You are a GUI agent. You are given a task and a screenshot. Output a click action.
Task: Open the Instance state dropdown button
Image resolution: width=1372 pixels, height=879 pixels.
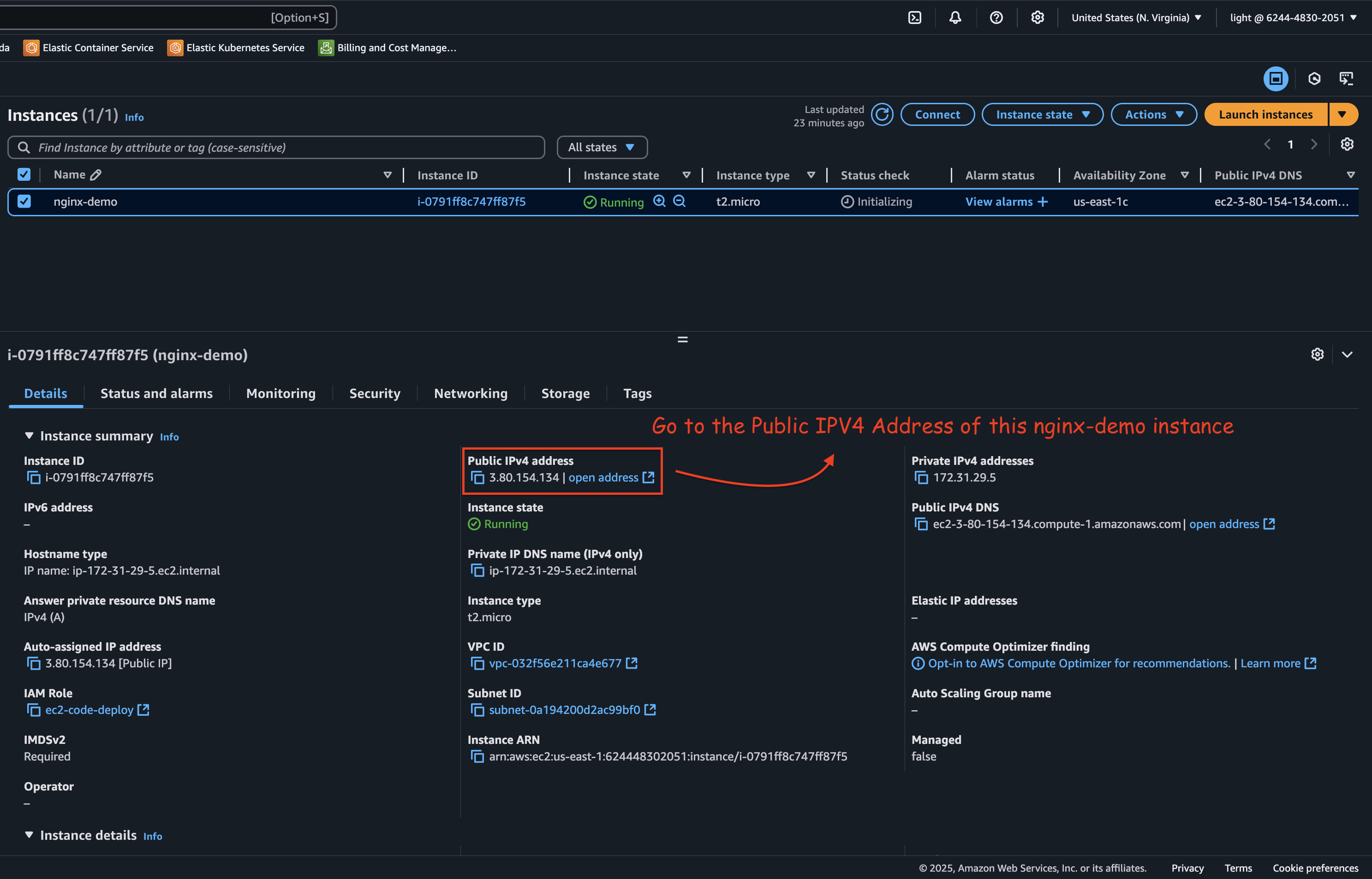[1042, 115]
